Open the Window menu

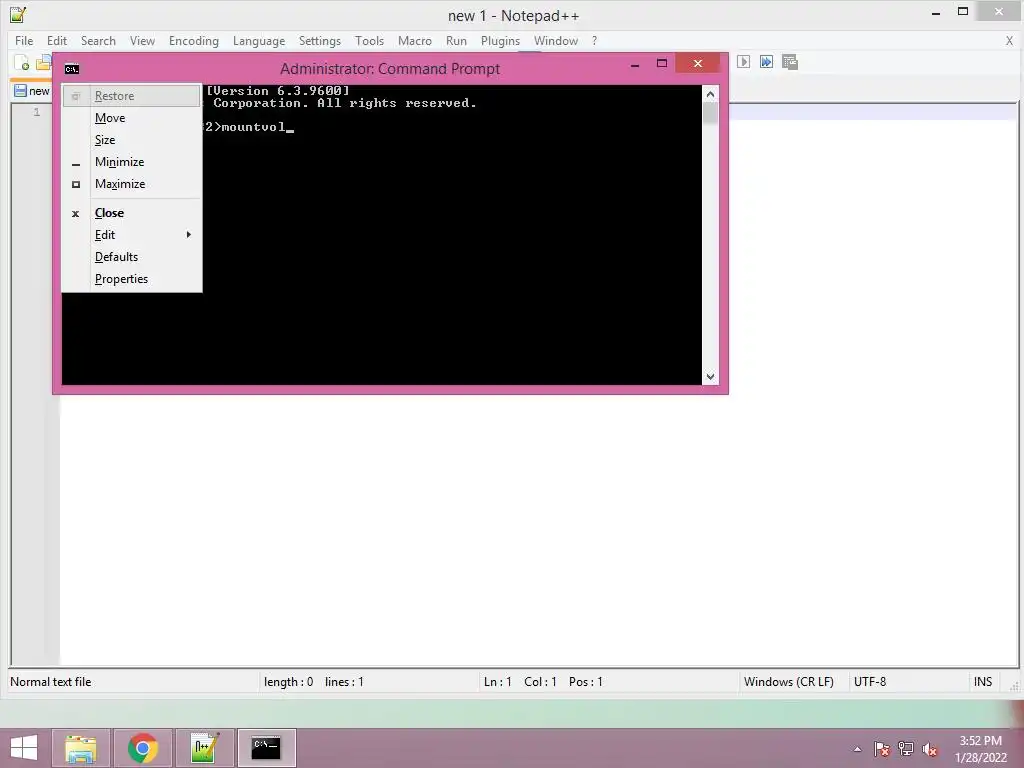pyautogui.click(x=556, y=40)
